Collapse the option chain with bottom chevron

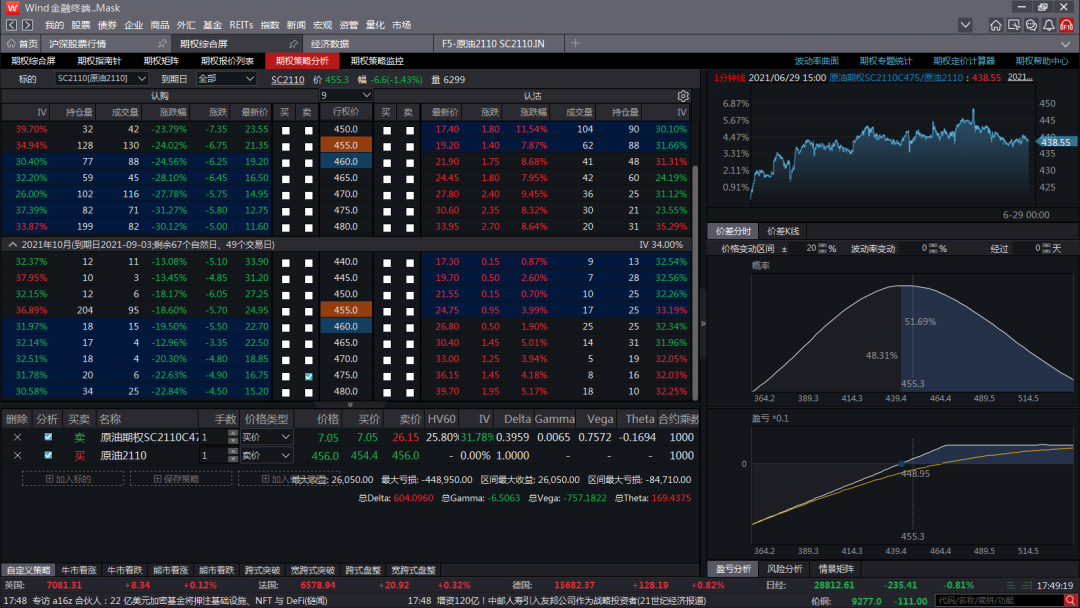(x=350, y=405)
